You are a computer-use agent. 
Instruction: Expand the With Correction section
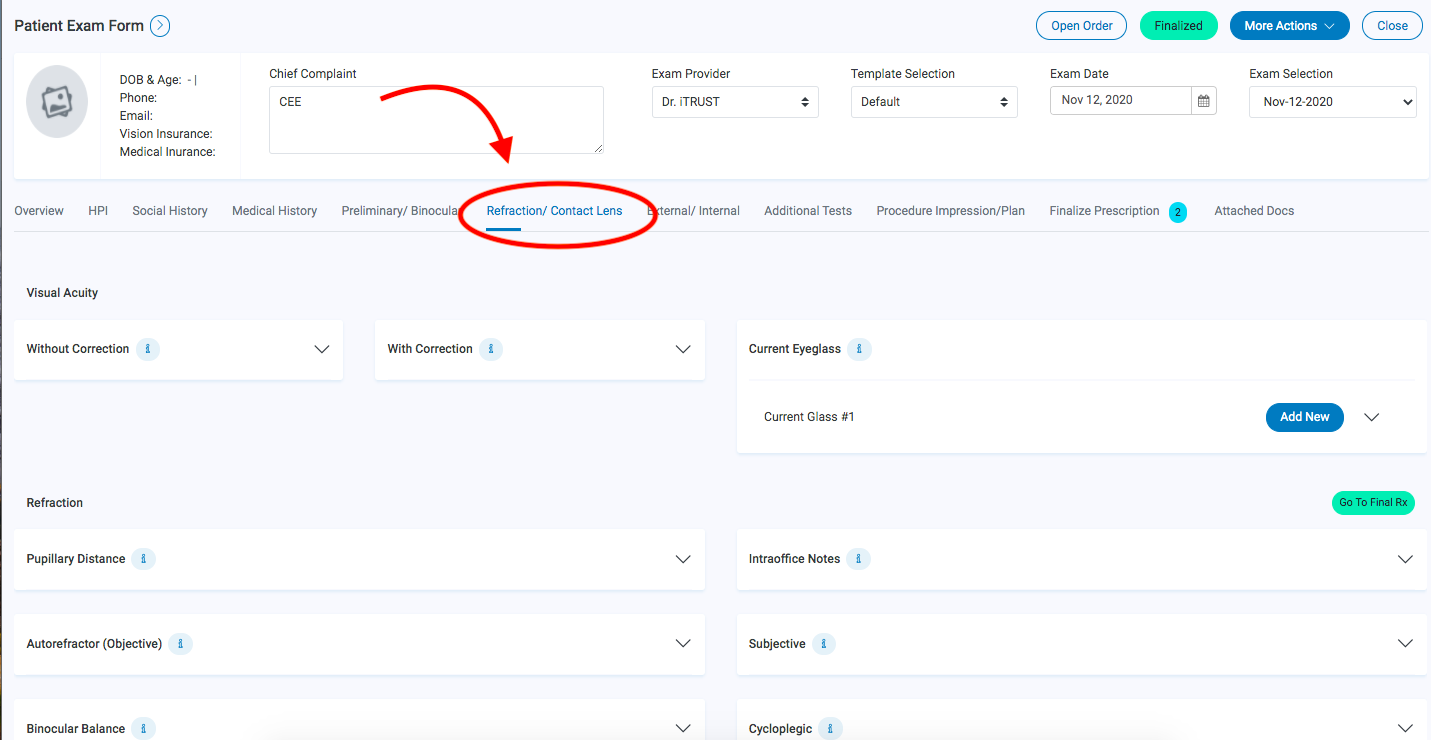pyautogui.click(x=682, y=349)
